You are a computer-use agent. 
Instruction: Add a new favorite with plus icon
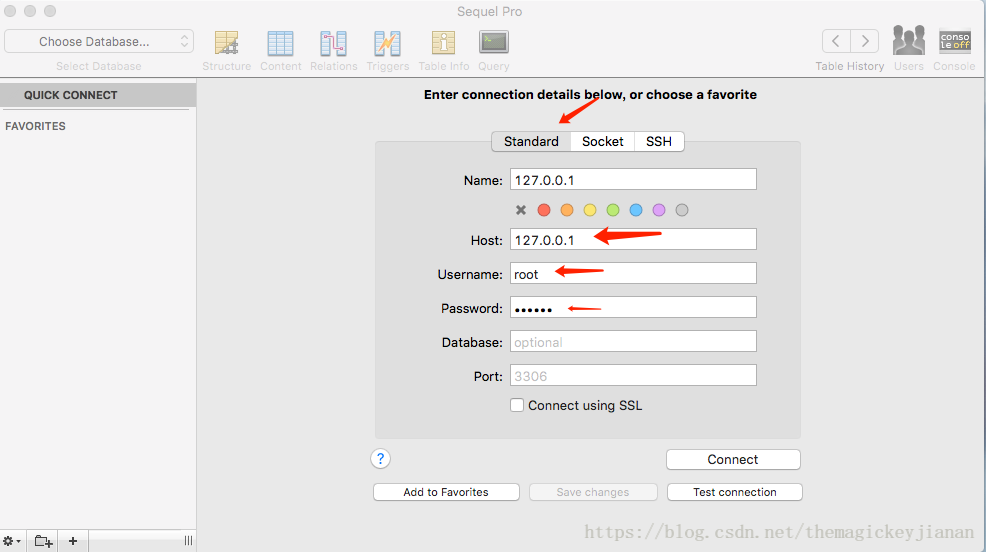(73, 541)
